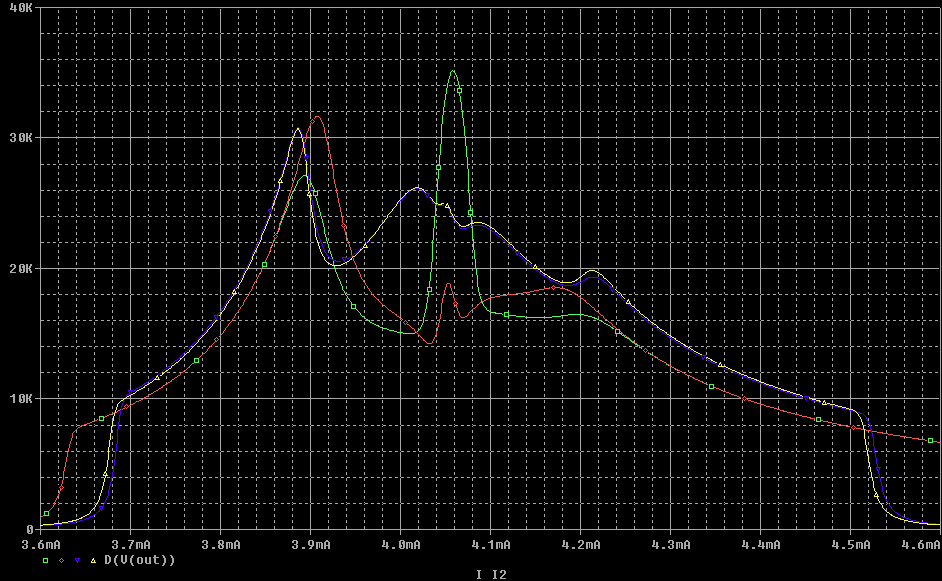Image resolution: width=942 pixels, height=581 pixels.
Task: Click the 4.0mA x-axis tick label
Action: 400,545
